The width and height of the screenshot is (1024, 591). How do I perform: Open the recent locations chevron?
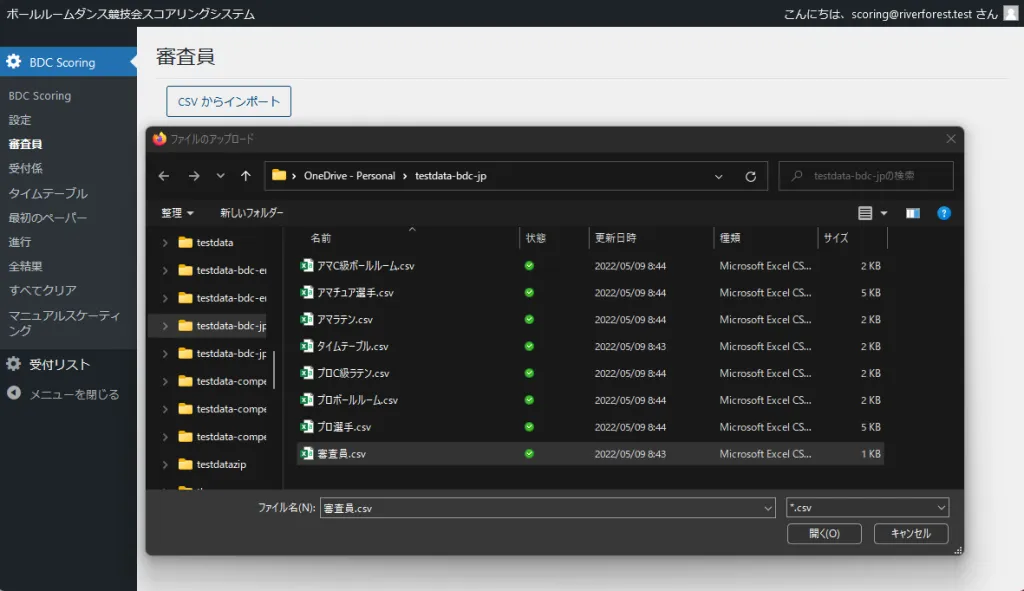coord(220,176)
